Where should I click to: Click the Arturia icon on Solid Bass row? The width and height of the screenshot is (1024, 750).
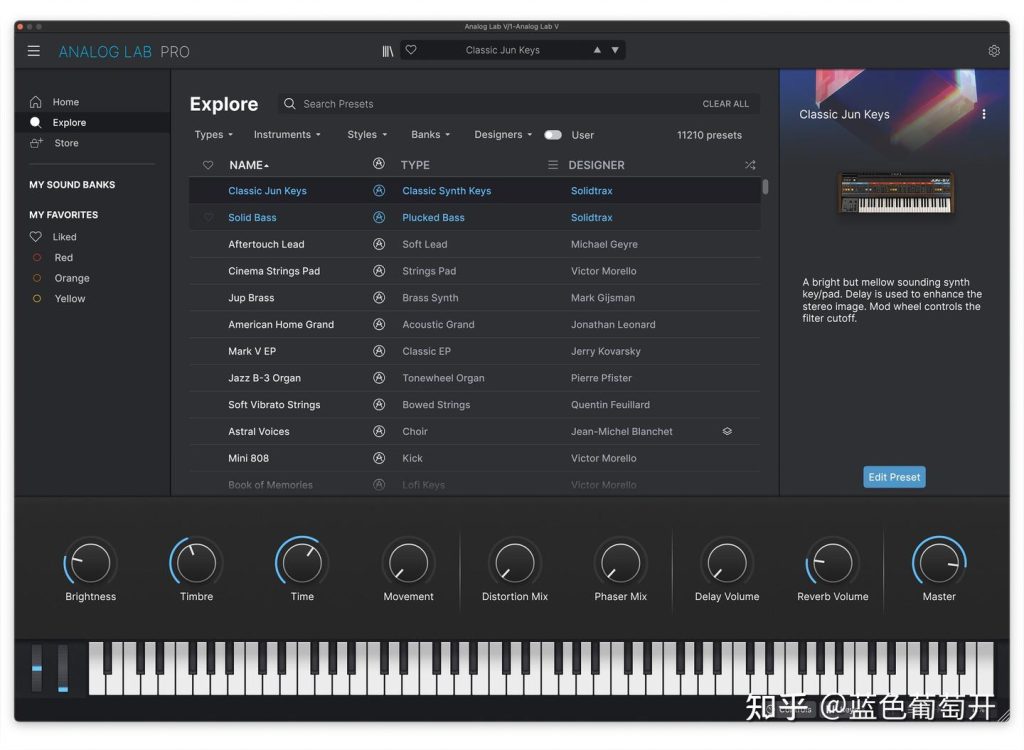(379, 218)
